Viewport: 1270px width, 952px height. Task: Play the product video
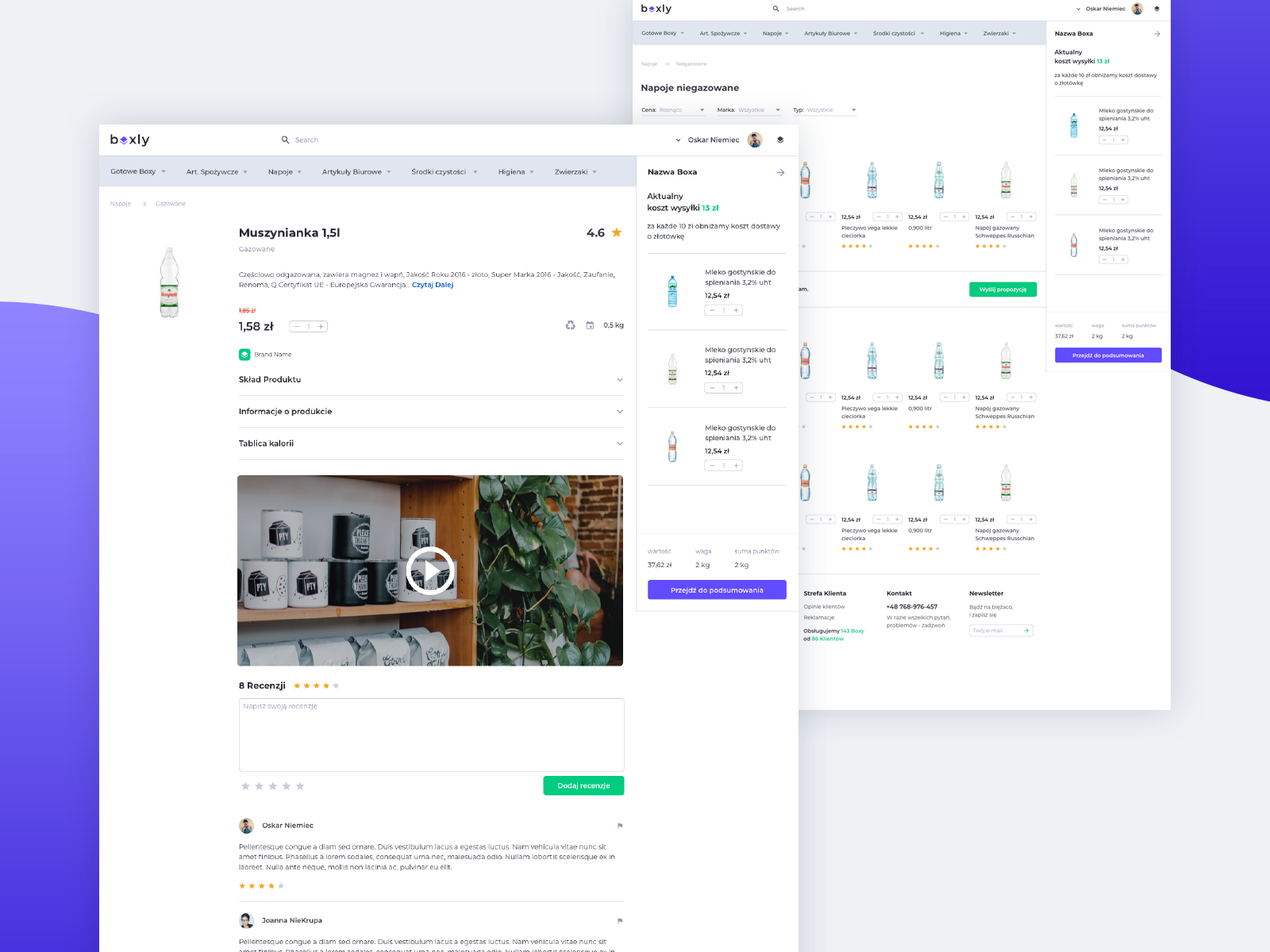429,570
